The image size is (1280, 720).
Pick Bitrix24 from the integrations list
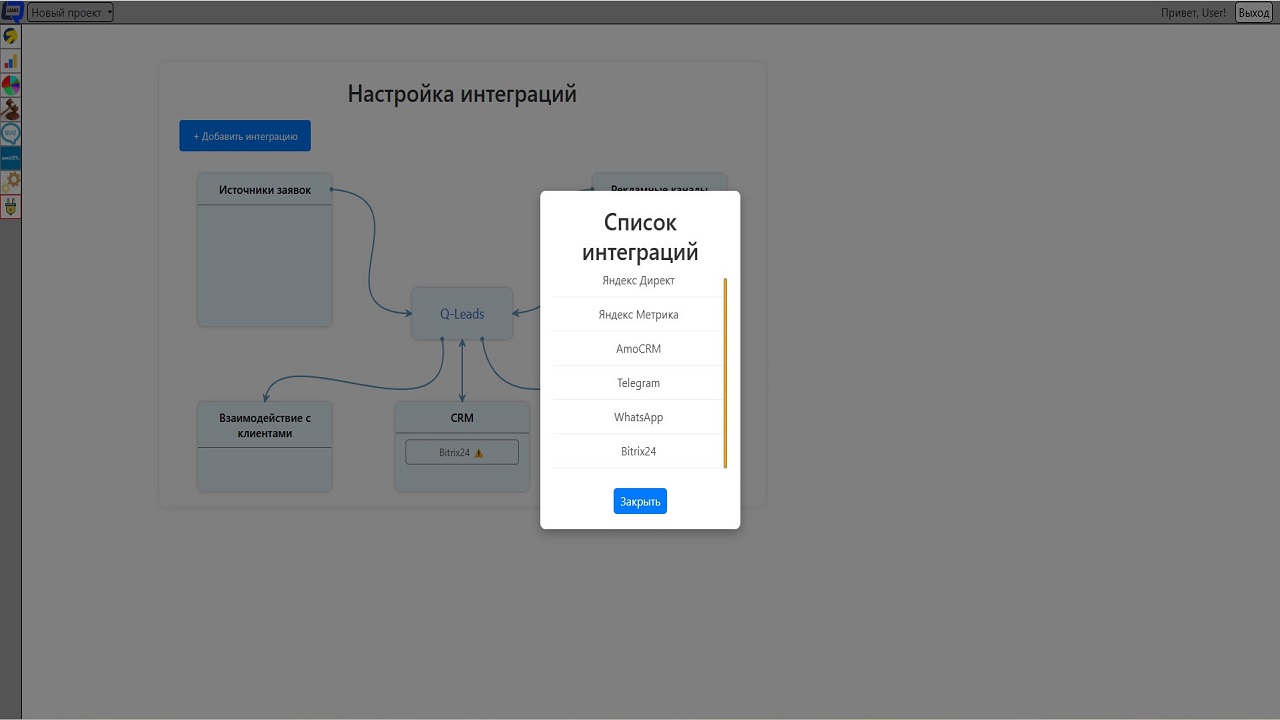638,451
